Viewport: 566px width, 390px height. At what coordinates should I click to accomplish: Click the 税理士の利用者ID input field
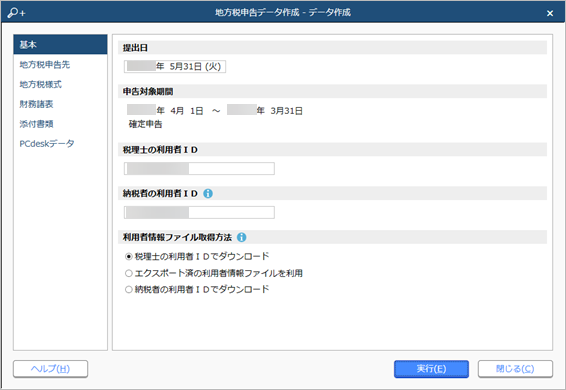(199, 169)
